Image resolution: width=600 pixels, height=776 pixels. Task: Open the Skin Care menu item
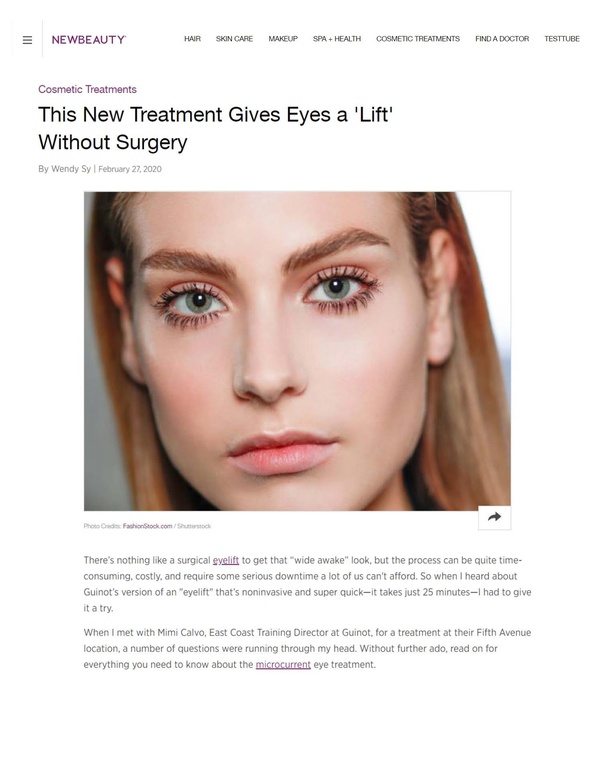point(234,39)
